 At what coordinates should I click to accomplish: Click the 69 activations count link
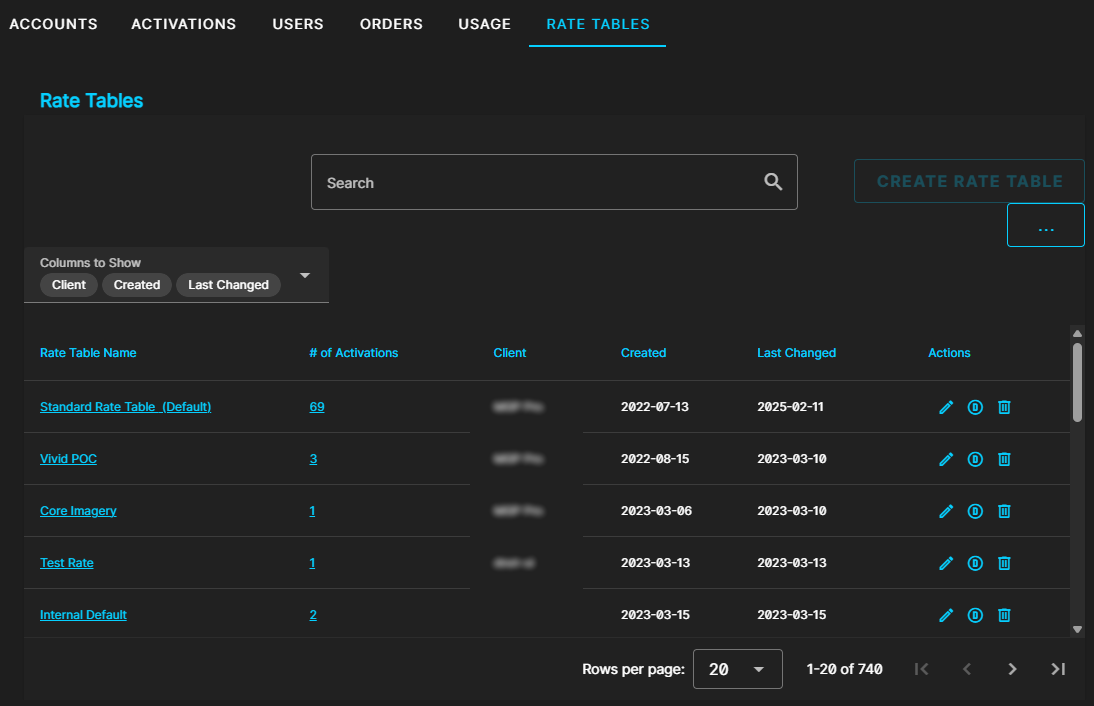click(317, 407)
